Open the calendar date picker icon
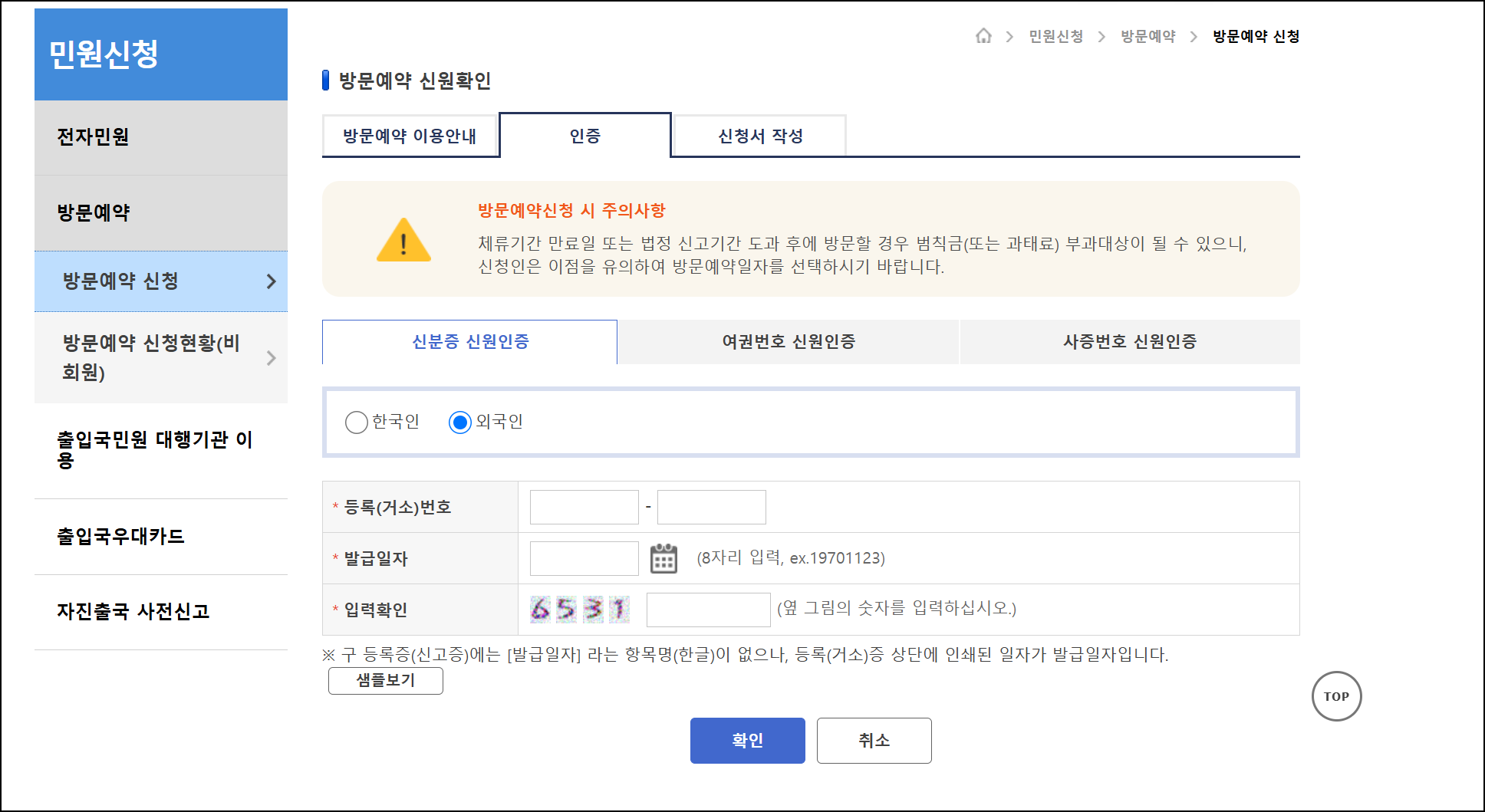This screenshot has width=1485, height=812. tap(663, 558)
